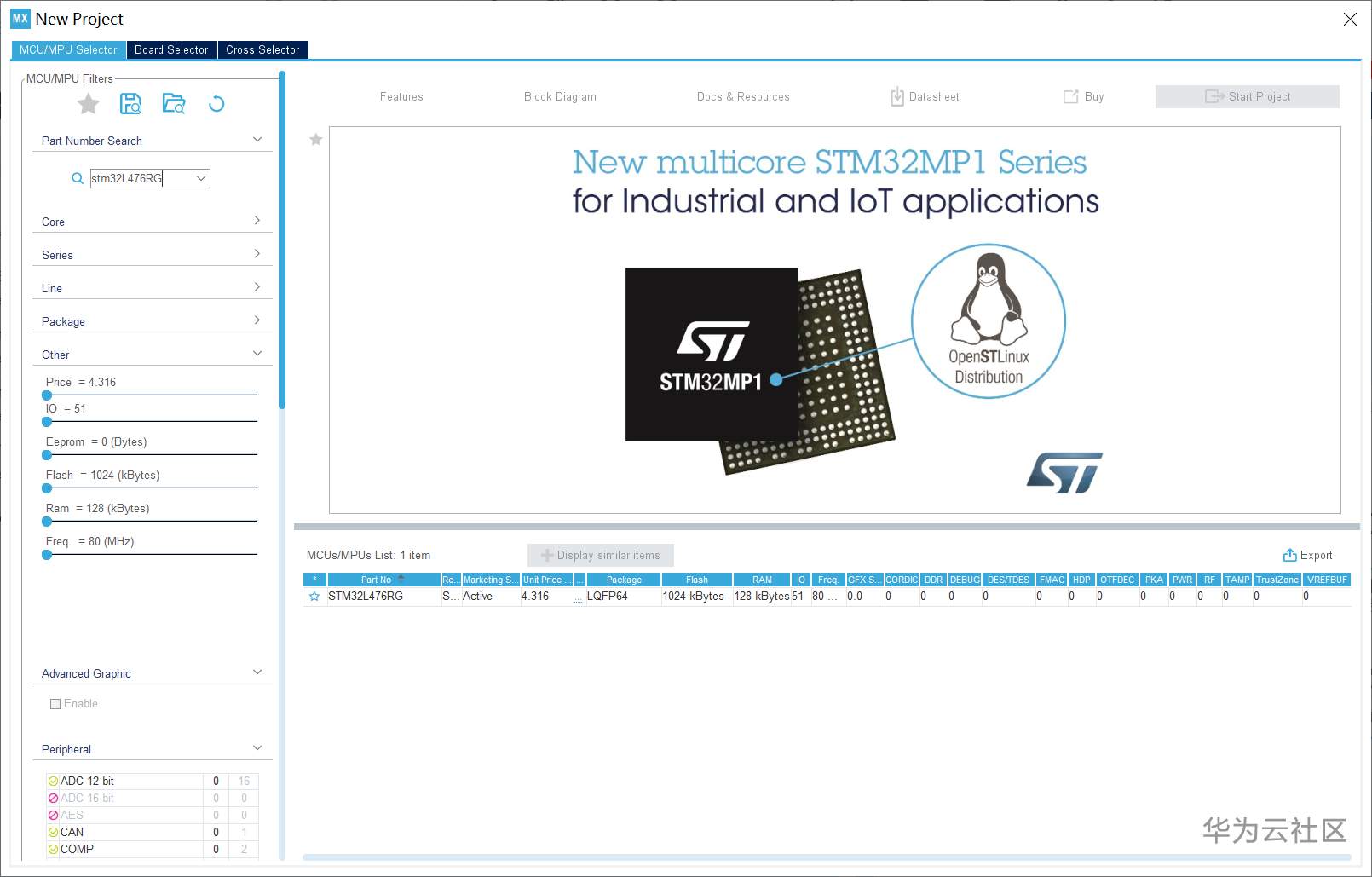Click the CAN peripheral status icon
This screenshot has width=1372, height=877.
[x=53, y=832]
